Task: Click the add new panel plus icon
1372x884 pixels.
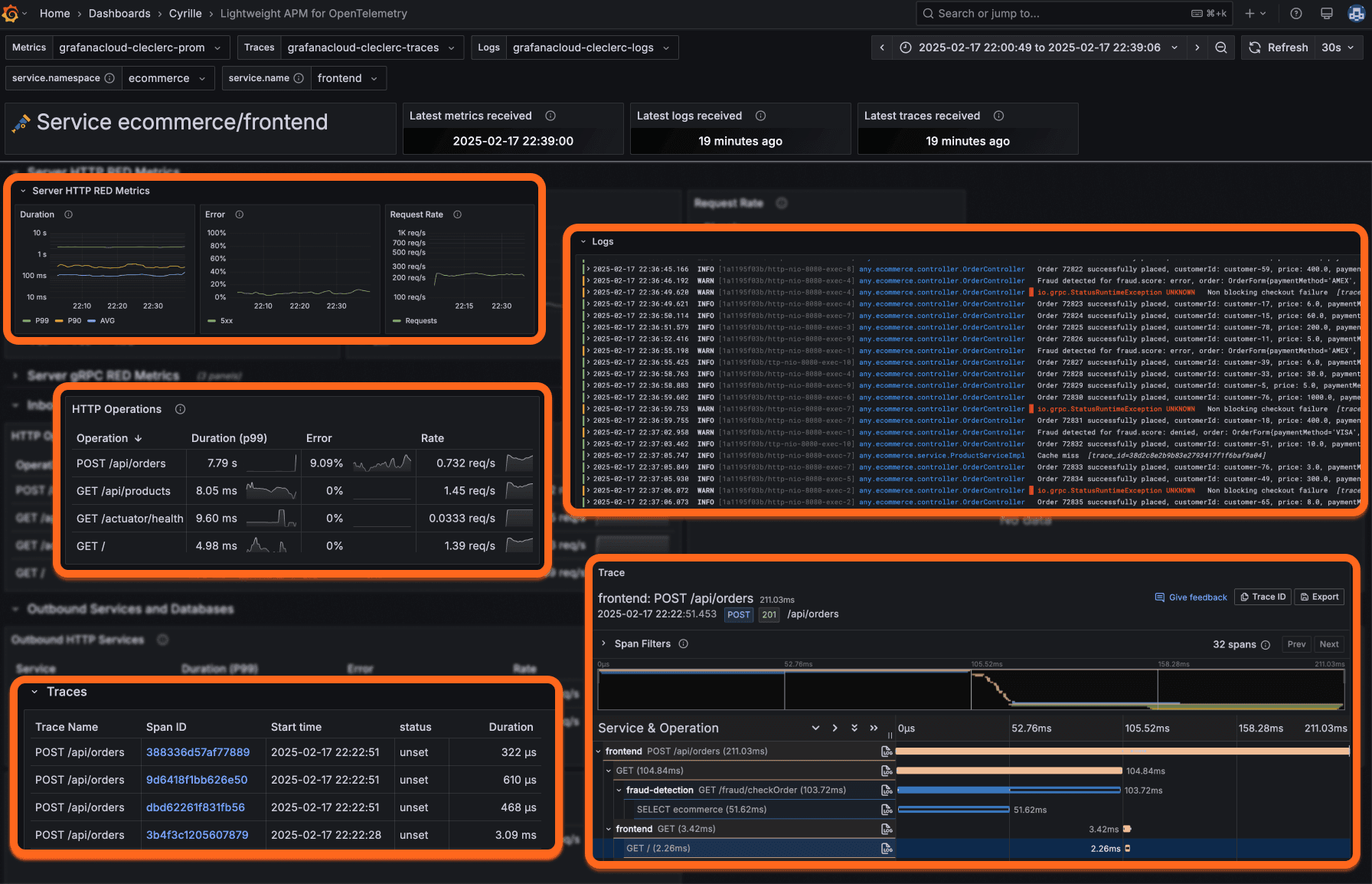Action: pos(1250,13)
